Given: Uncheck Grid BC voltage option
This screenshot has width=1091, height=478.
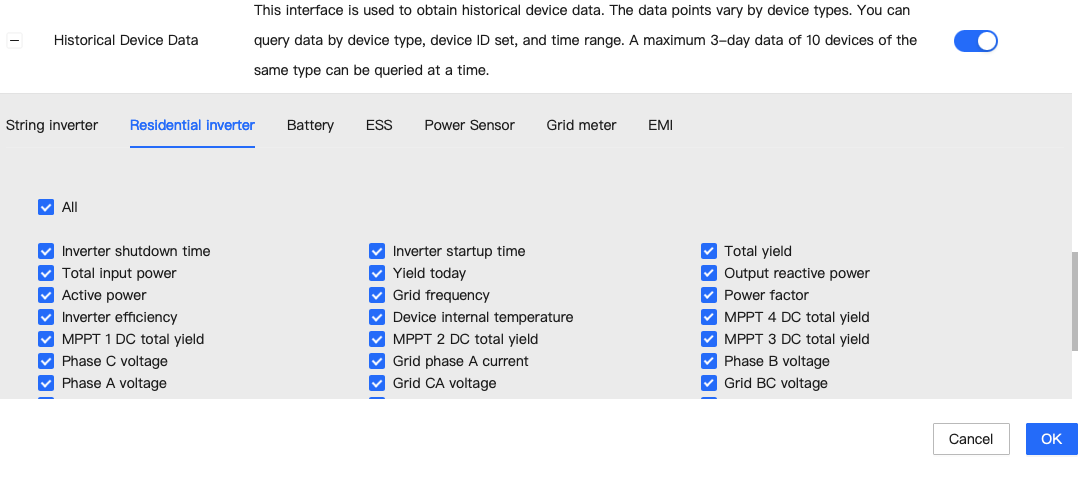Looking at the screenshot, I should tap(709, 383).
